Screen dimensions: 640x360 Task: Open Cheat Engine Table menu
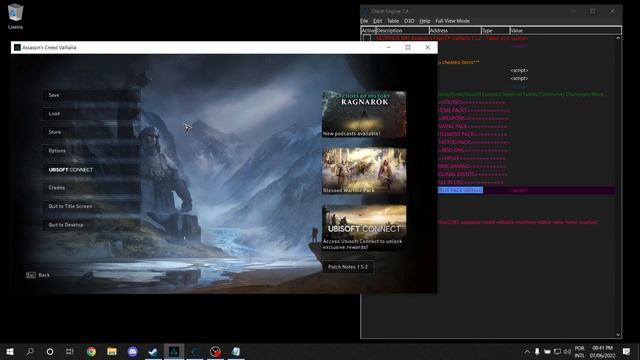(393, 21)
